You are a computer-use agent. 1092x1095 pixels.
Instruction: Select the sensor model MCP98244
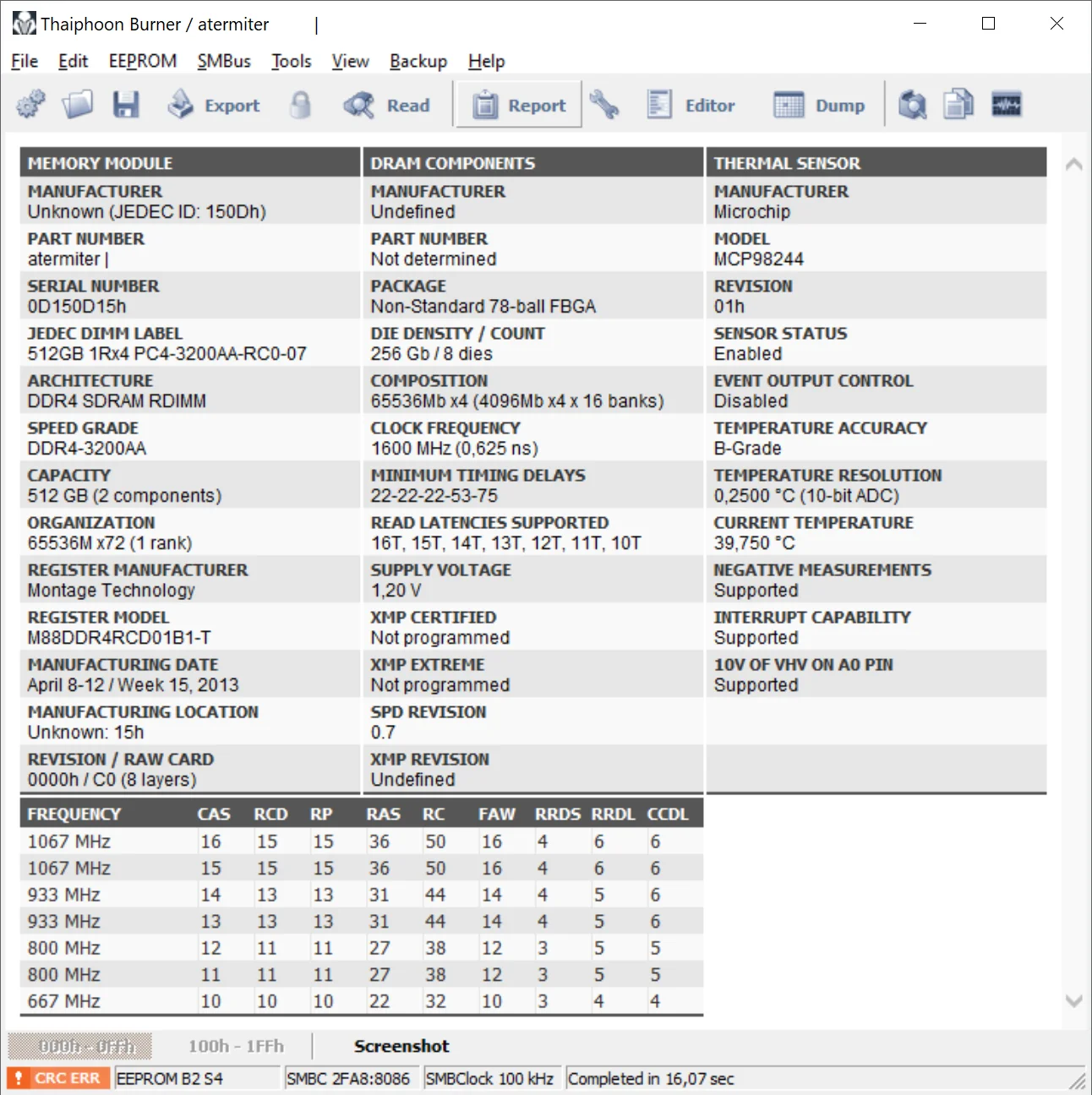click(759, 259)
